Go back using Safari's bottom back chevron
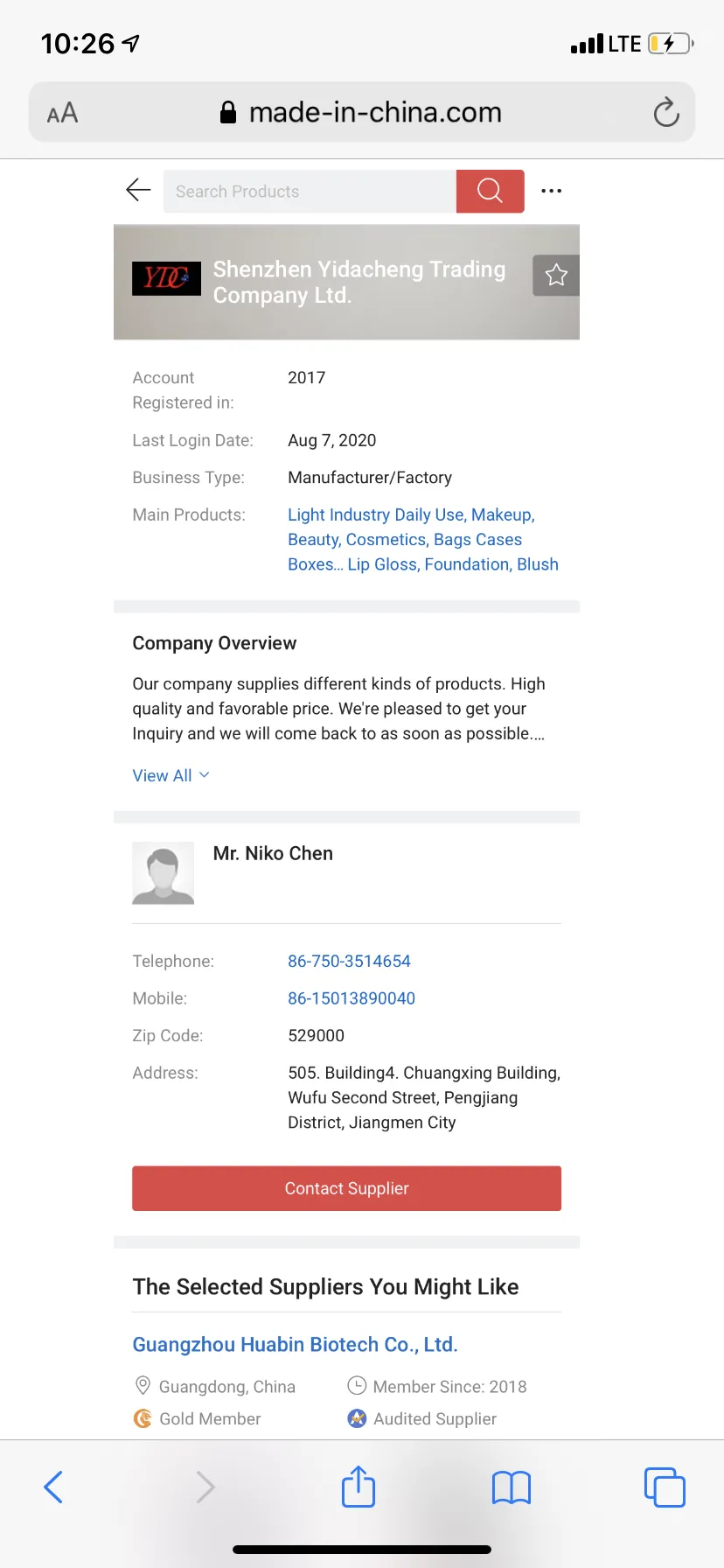 point(53,1487)
